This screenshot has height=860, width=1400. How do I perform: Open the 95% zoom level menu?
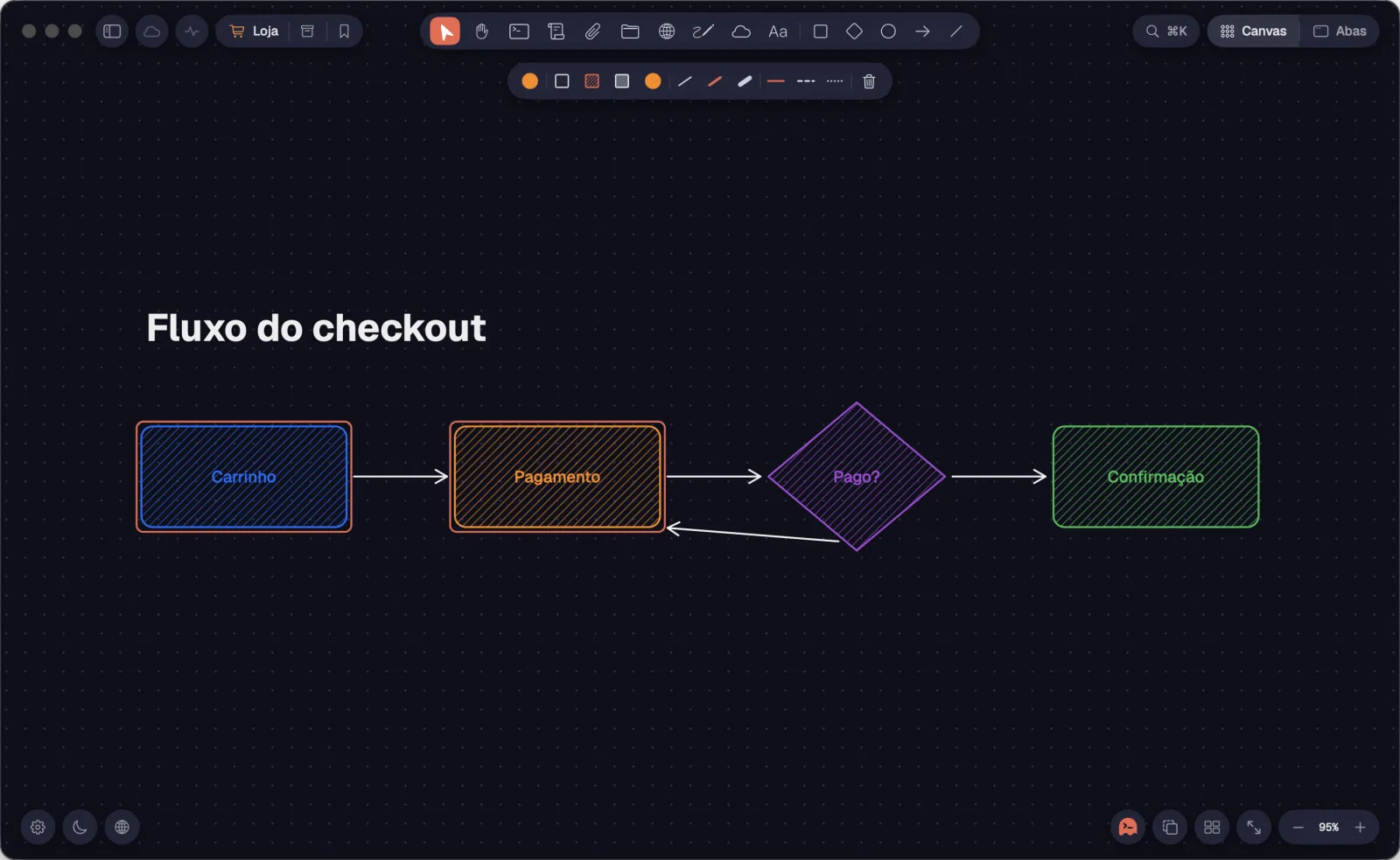coord(1328,827)
